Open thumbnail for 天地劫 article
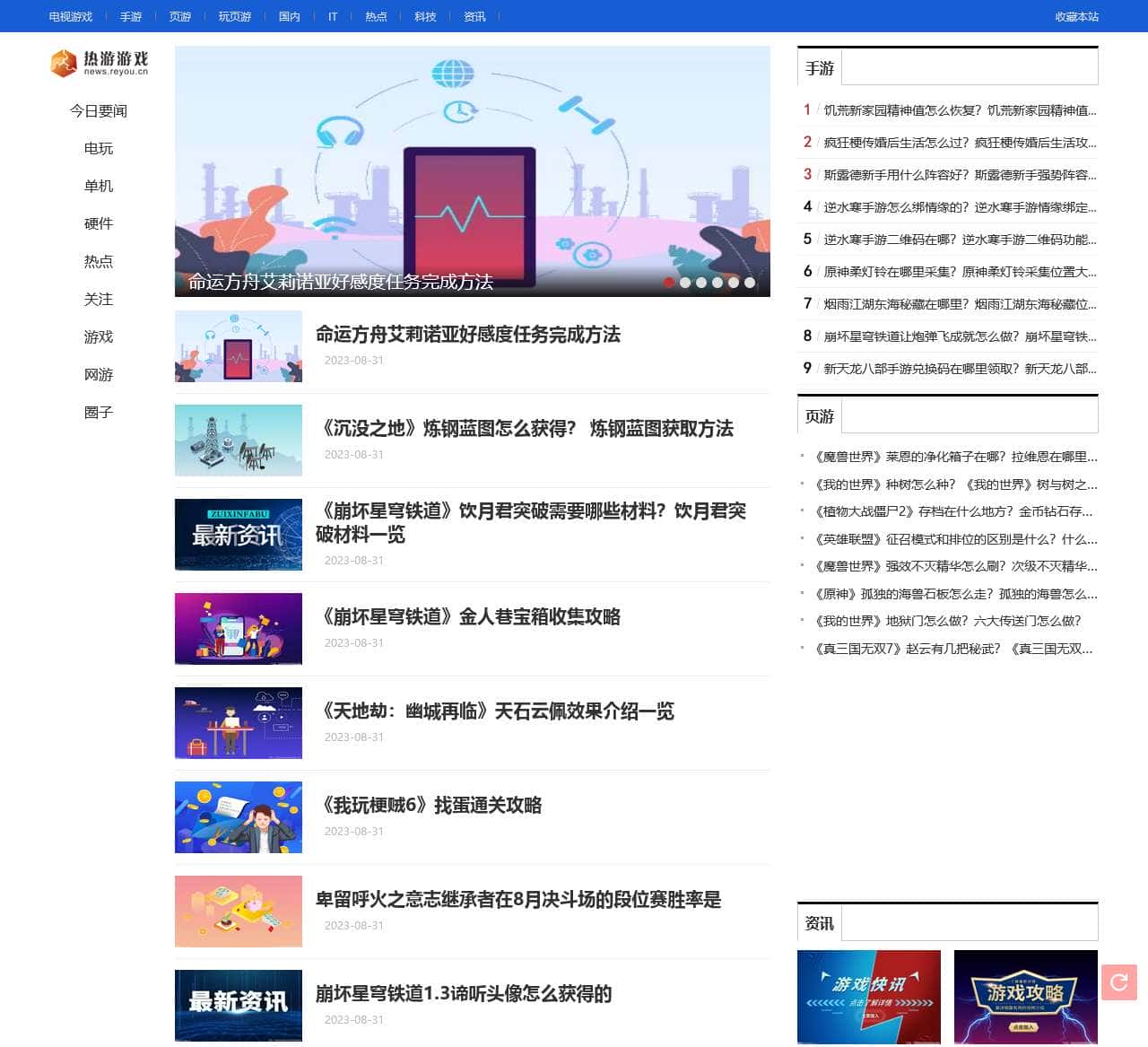Screen dimensions: 1148x1047 pos(239,723)
